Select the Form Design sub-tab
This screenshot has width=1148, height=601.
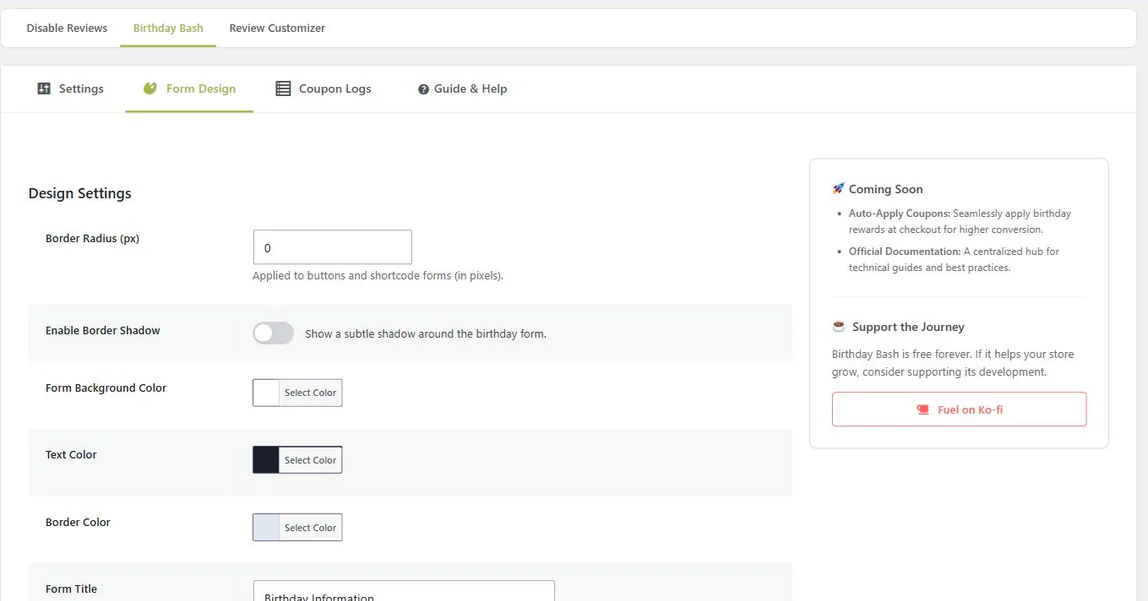point(189,89)
